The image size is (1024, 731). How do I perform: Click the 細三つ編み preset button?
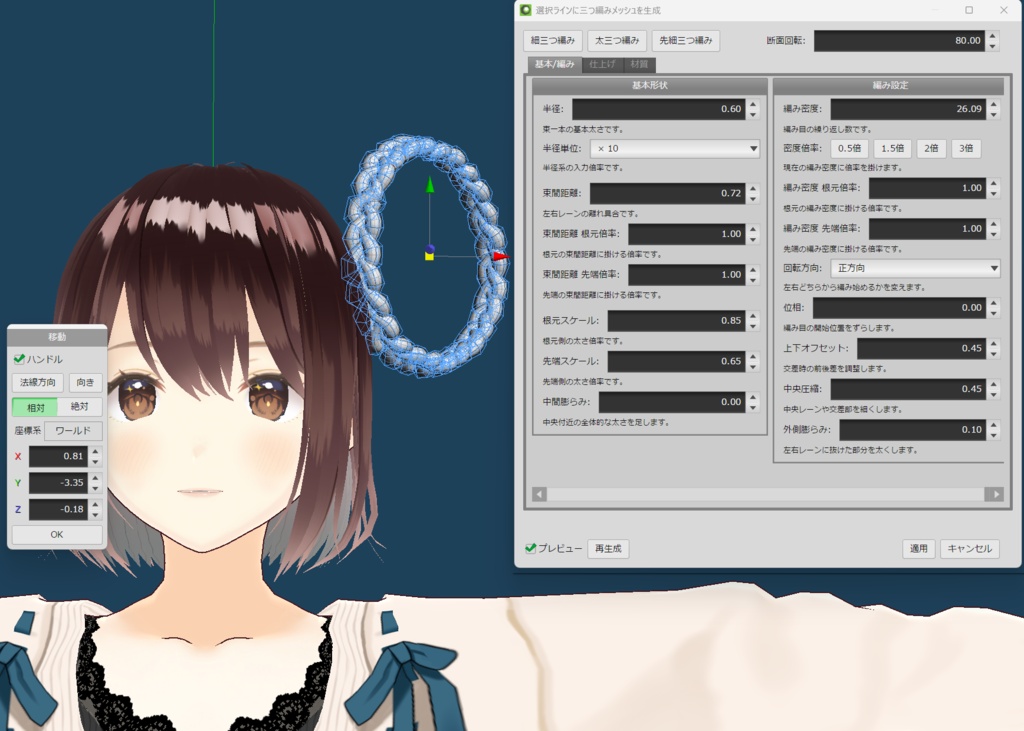(x=552, y=41)
